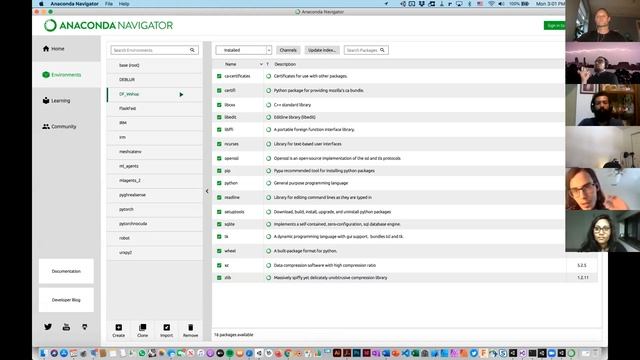Uncheck the pip package checkbox
Viewport: 640px width, 360px height.
point(219,171)
